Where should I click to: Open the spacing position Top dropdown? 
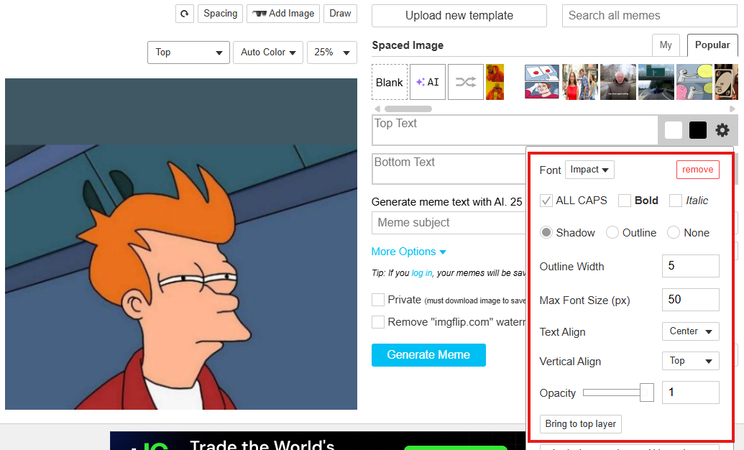[188, 52]
